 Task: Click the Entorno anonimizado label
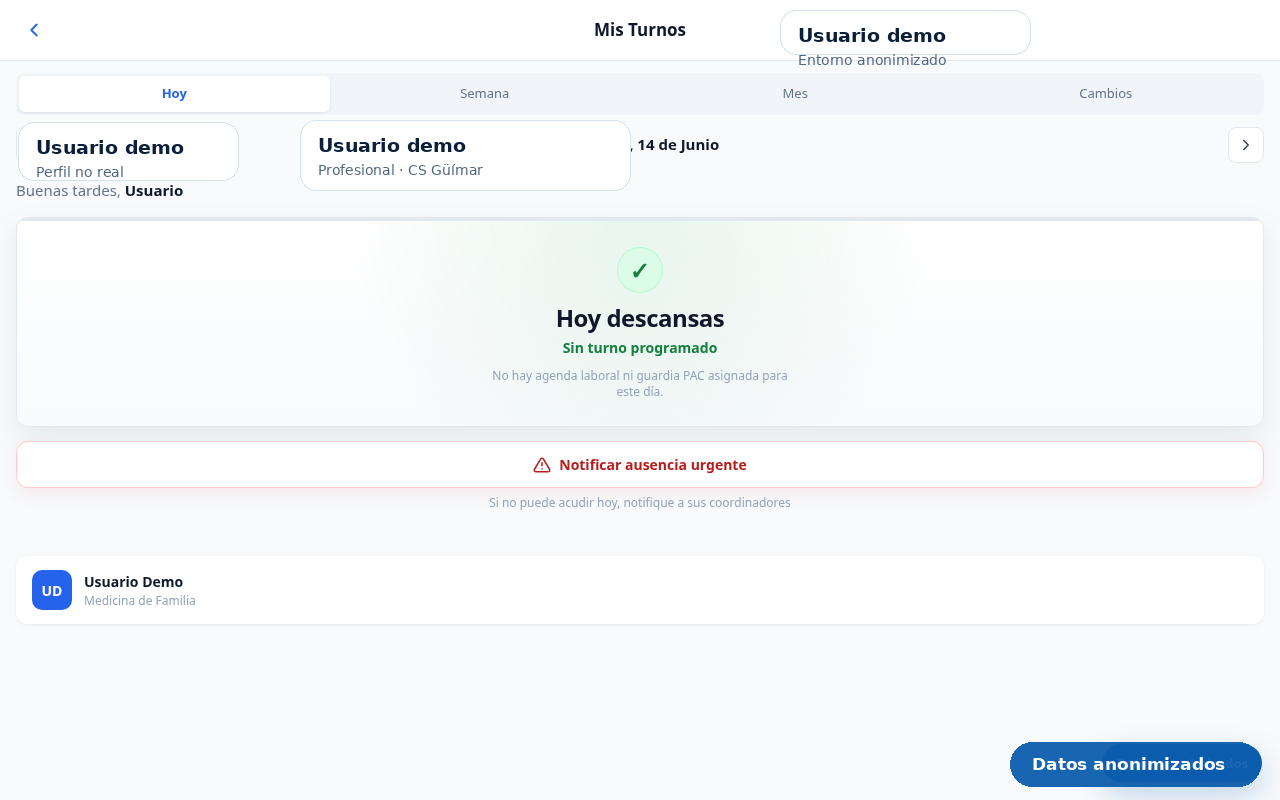(x=872, y=60)
